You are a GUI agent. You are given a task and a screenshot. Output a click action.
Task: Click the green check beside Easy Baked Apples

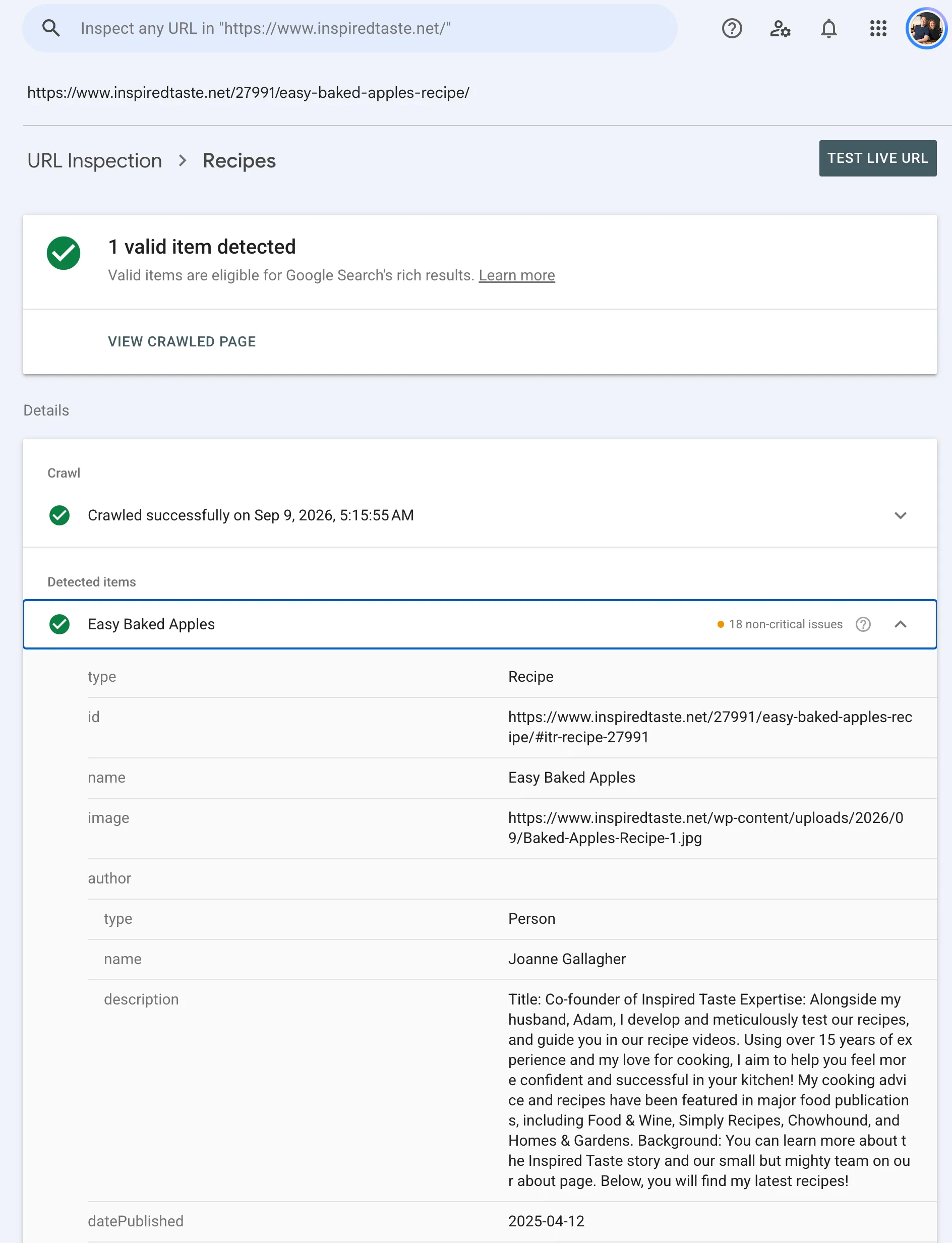tap(59, 624)
